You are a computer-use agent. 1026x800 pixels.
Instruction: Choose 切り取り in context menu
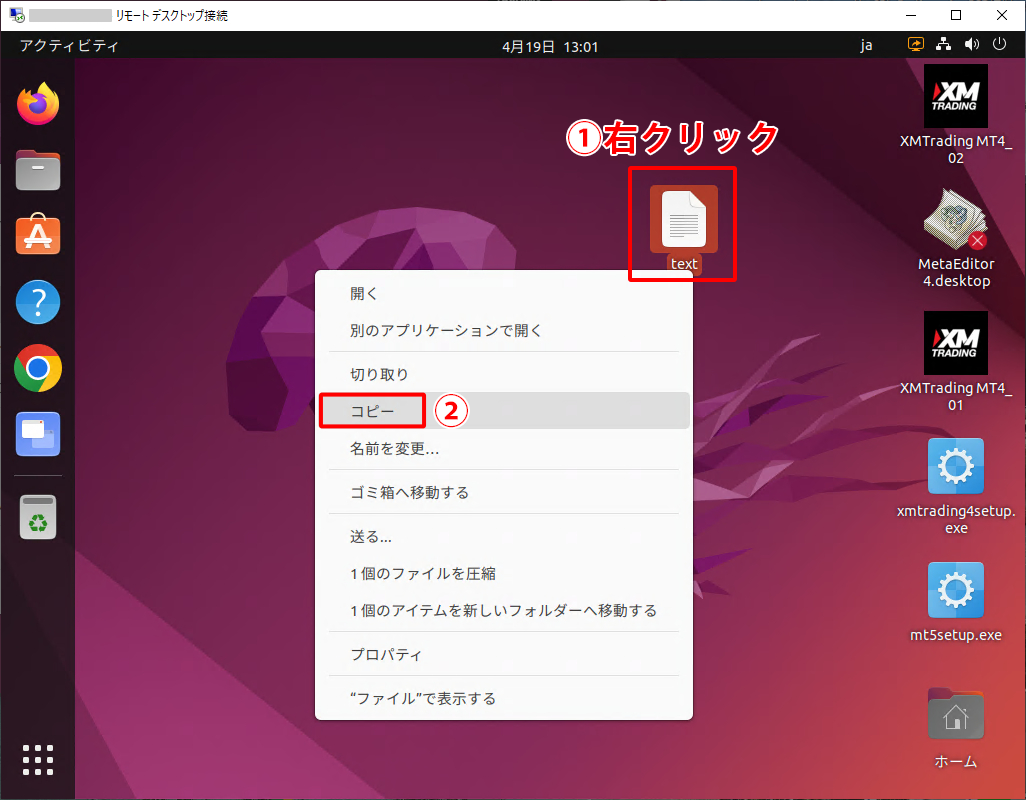click(x=379, y=374)
